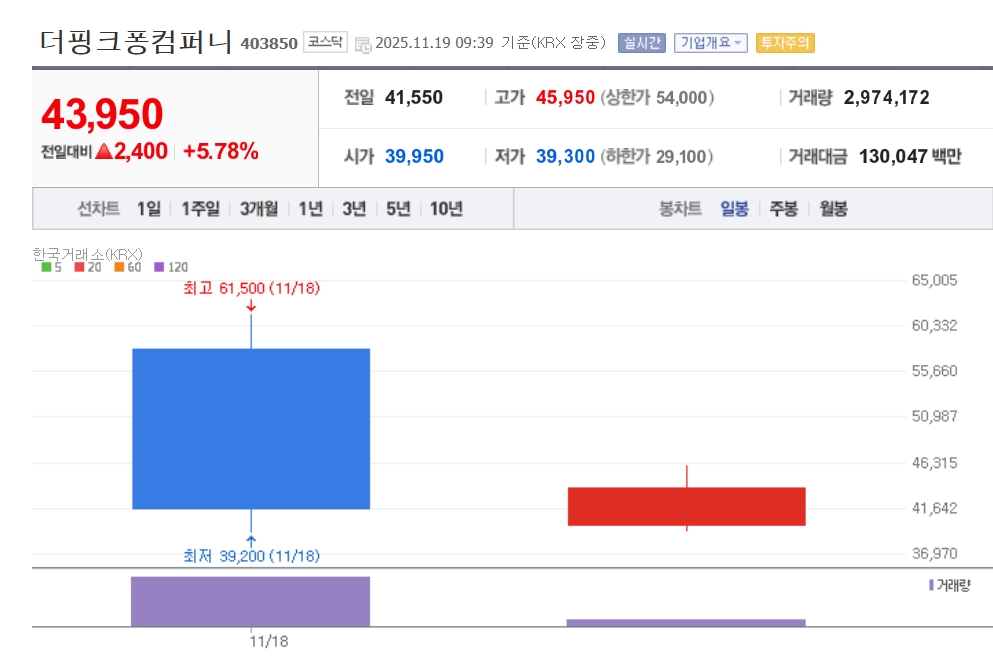This screenshot has height=669, width=993.
Task: Select the 10년 line chart period
Action: click(x=446, y=208)
